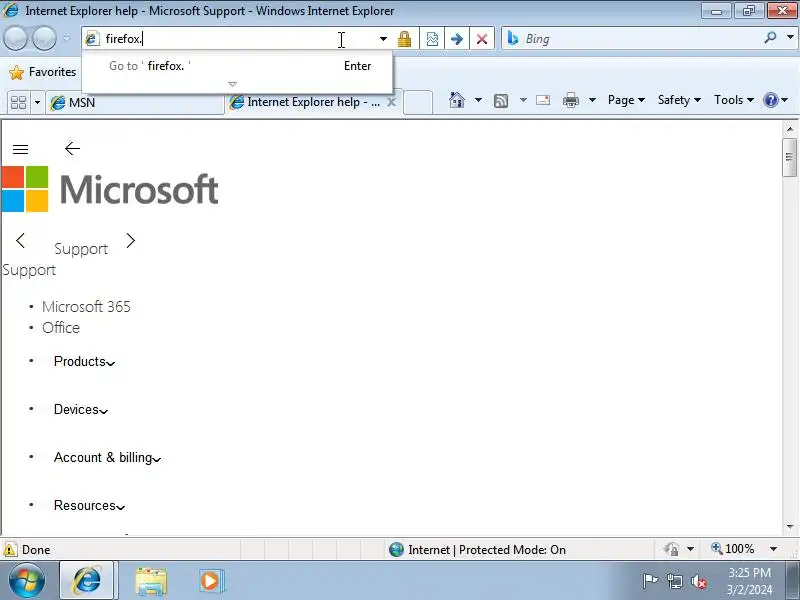Expand Account & billing menu

coord(107,457)
